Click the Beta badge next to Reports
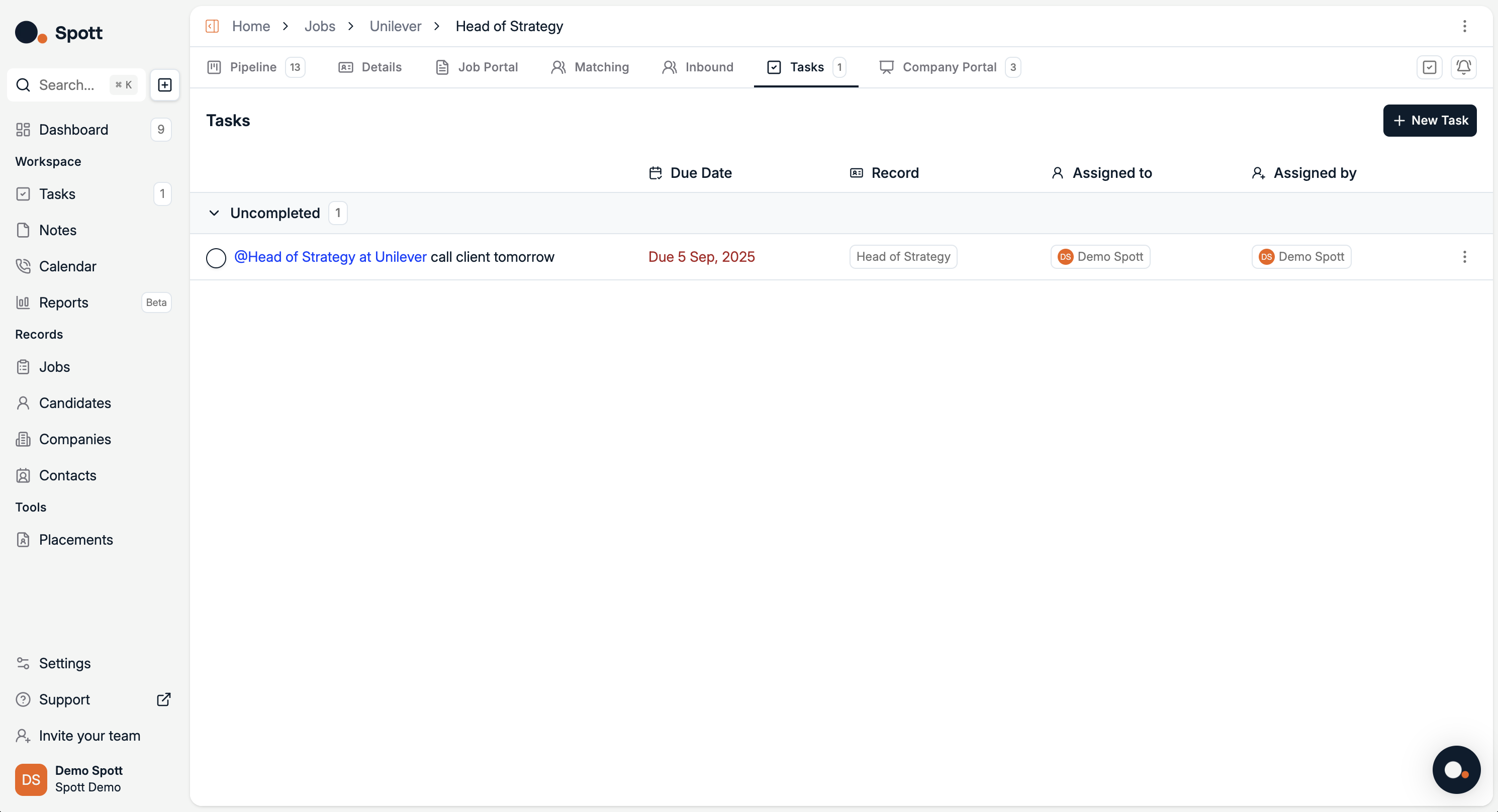The image size is (1498, 812). 156,302
